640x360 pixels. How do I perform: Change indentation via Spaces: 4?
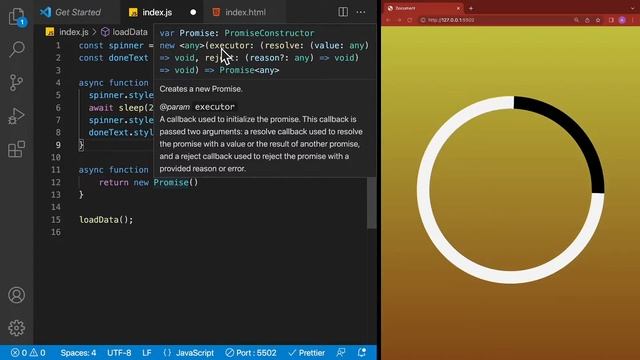(78, 353)
